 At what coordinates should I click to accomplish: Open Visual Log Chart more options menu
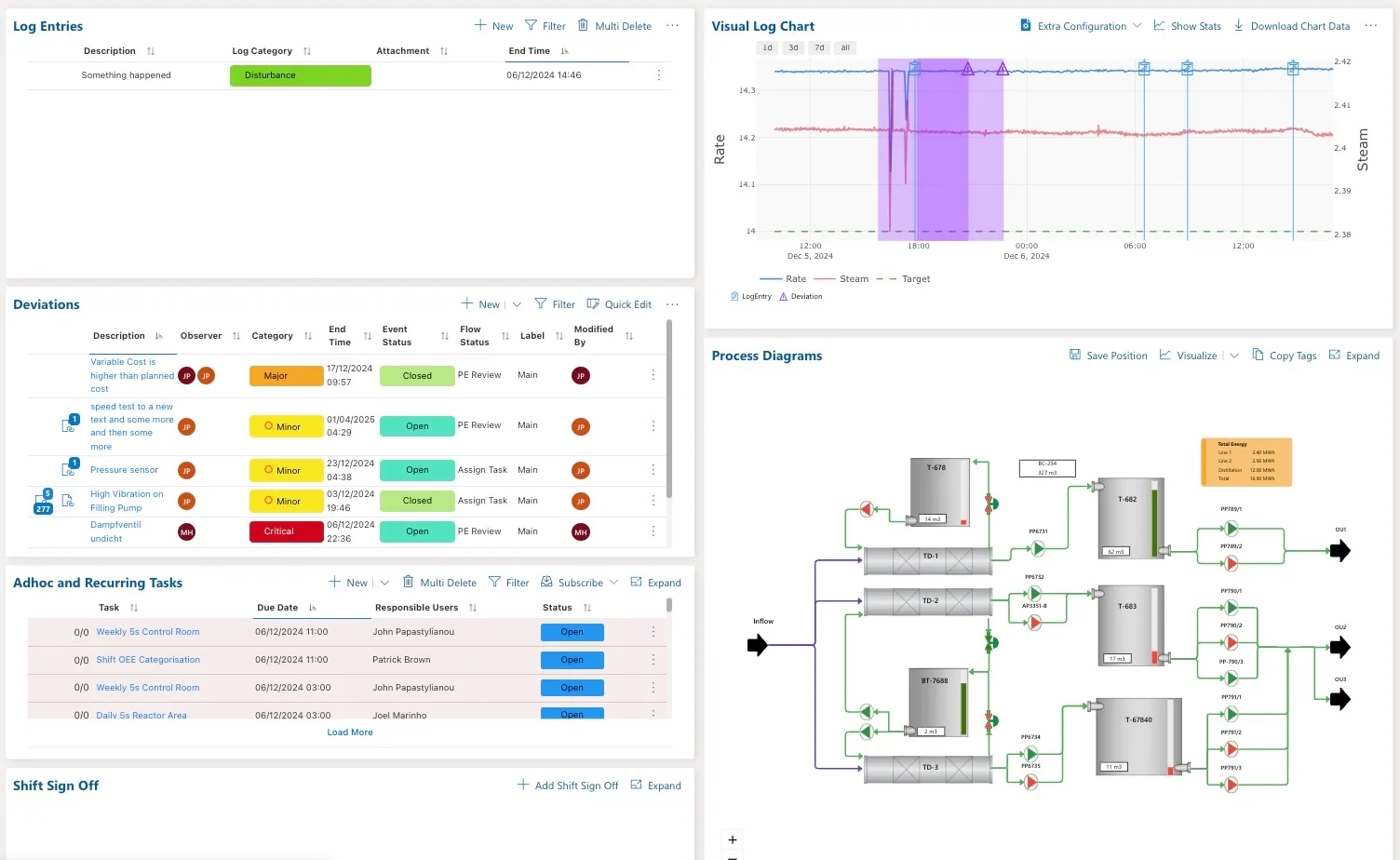(x=1371, y=26)
